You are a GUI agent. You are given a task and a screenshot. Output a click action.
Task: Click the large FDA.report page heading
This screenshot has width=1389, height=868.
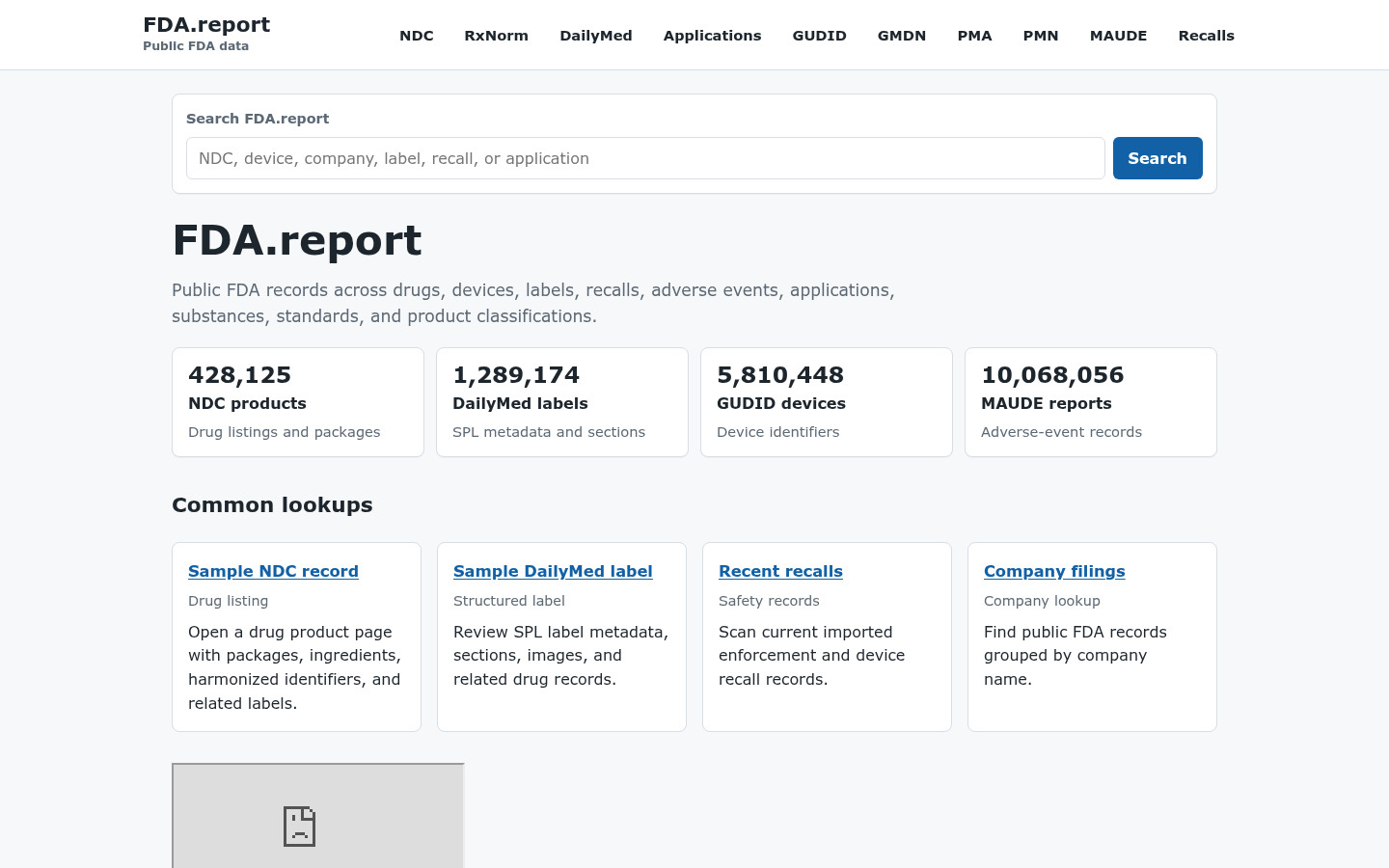[297, 240]
